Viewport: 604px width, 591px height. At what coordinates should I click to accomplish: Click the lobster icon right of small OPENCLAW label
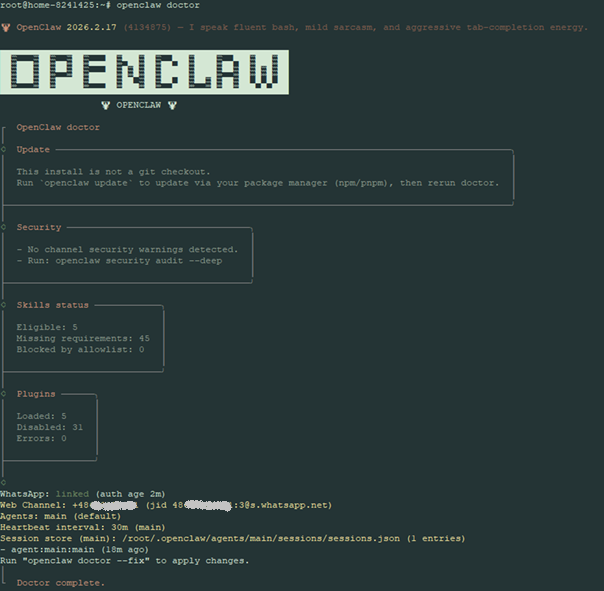point(172,104)
